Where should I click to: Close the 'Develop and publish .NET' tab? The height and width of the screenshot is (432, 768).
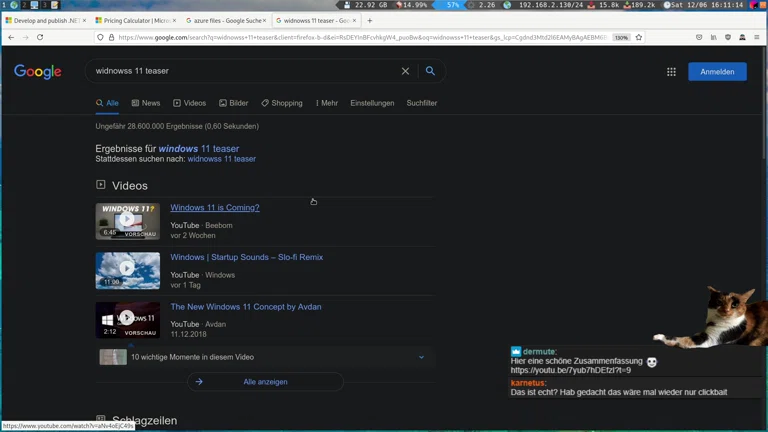pos(84,21)
